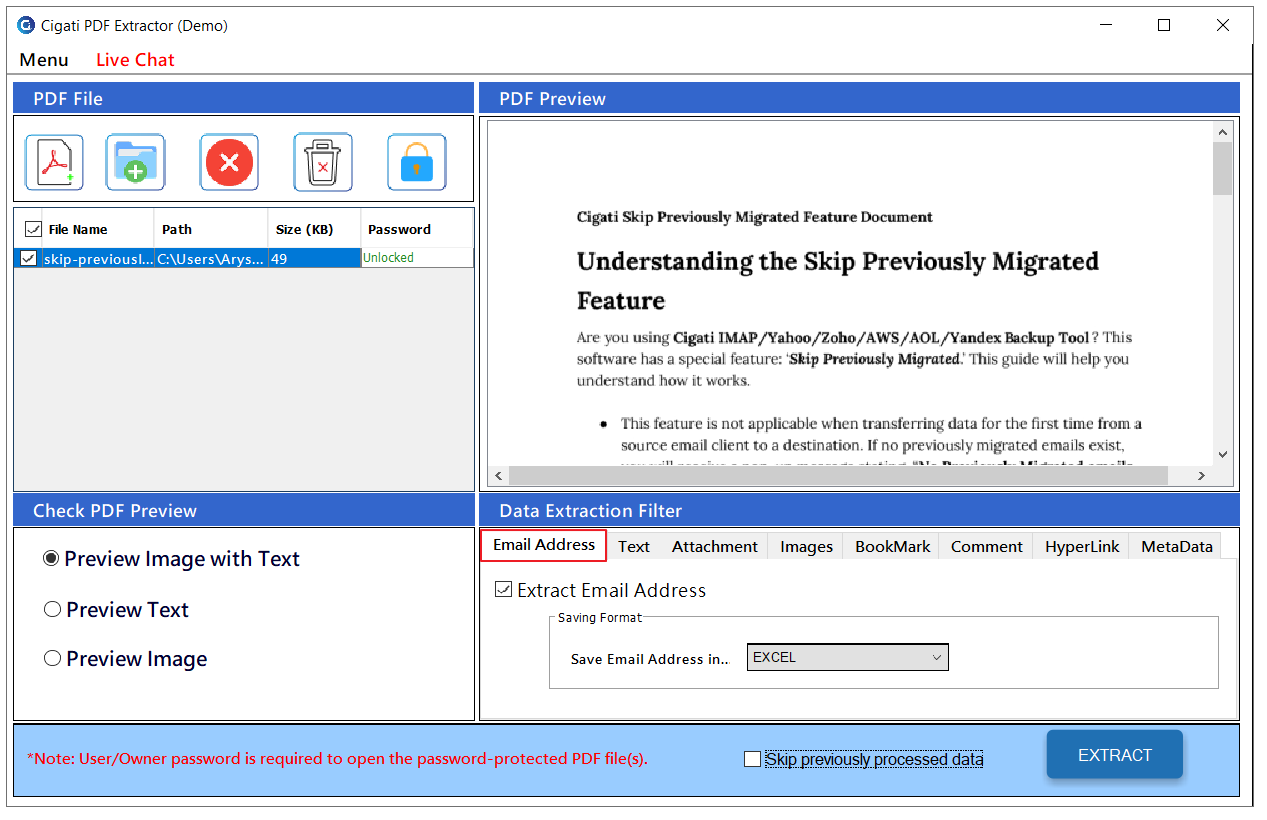Switch to the Email Address tab
This screenshot has width=1267, height=820.
pos(544,545)
